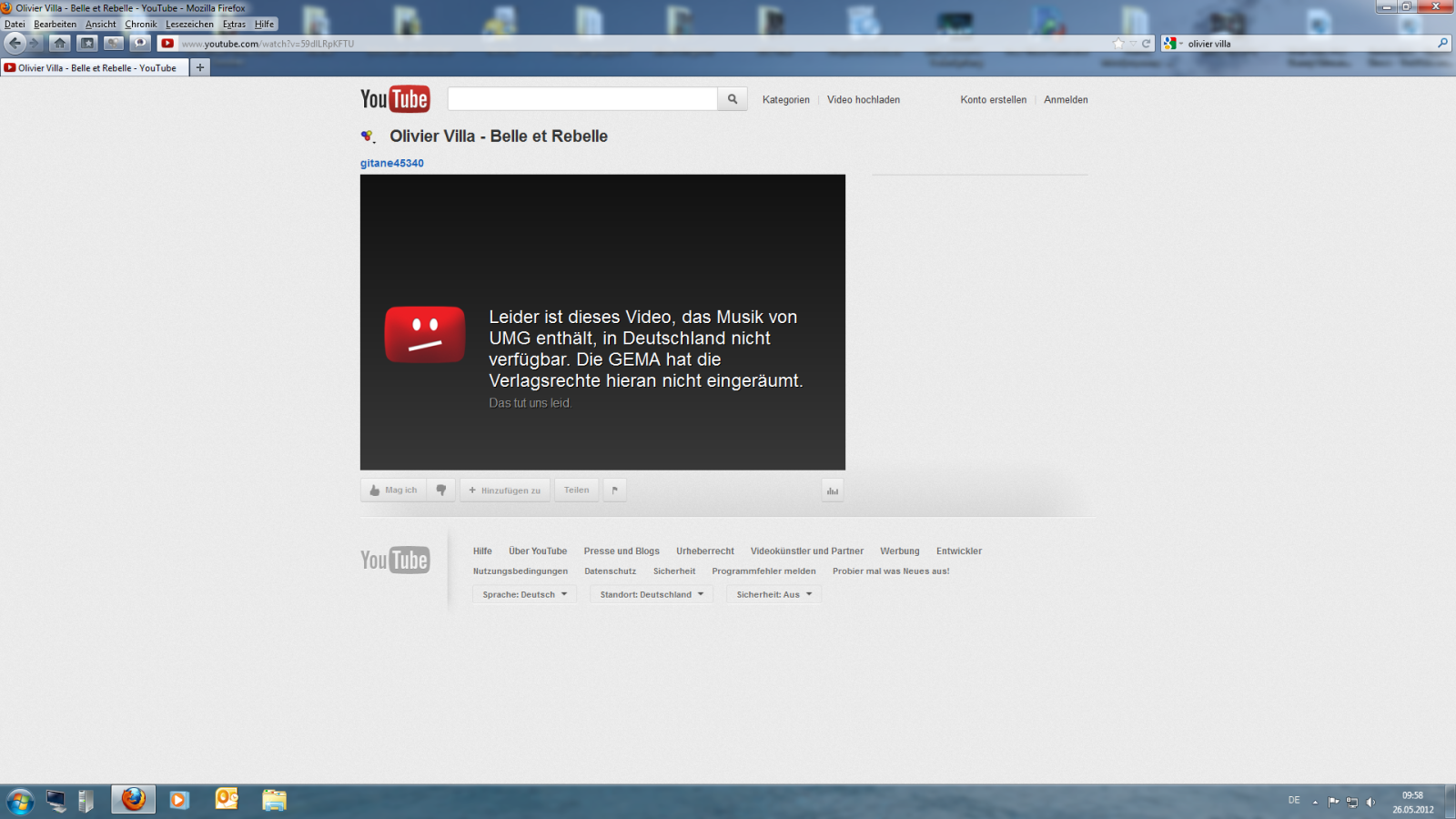Expand the 'Sicherheit: Aus' dropdown

point(773,594)
